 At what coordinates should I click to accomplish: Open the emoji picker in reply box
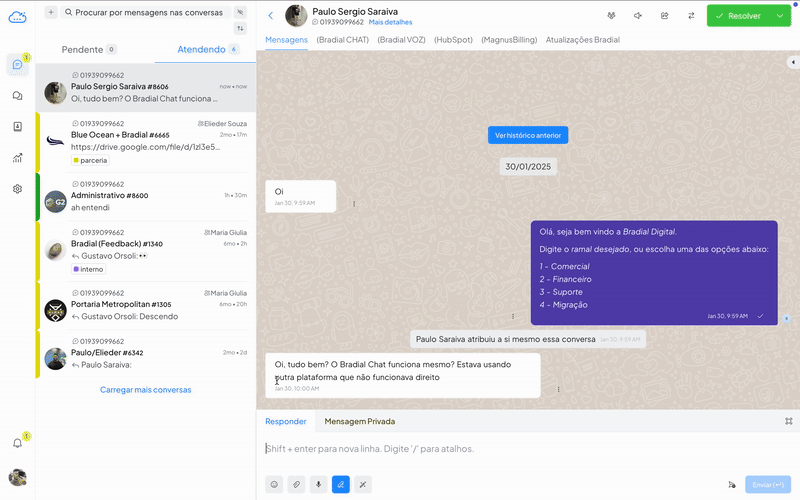[x=274, y=484]
